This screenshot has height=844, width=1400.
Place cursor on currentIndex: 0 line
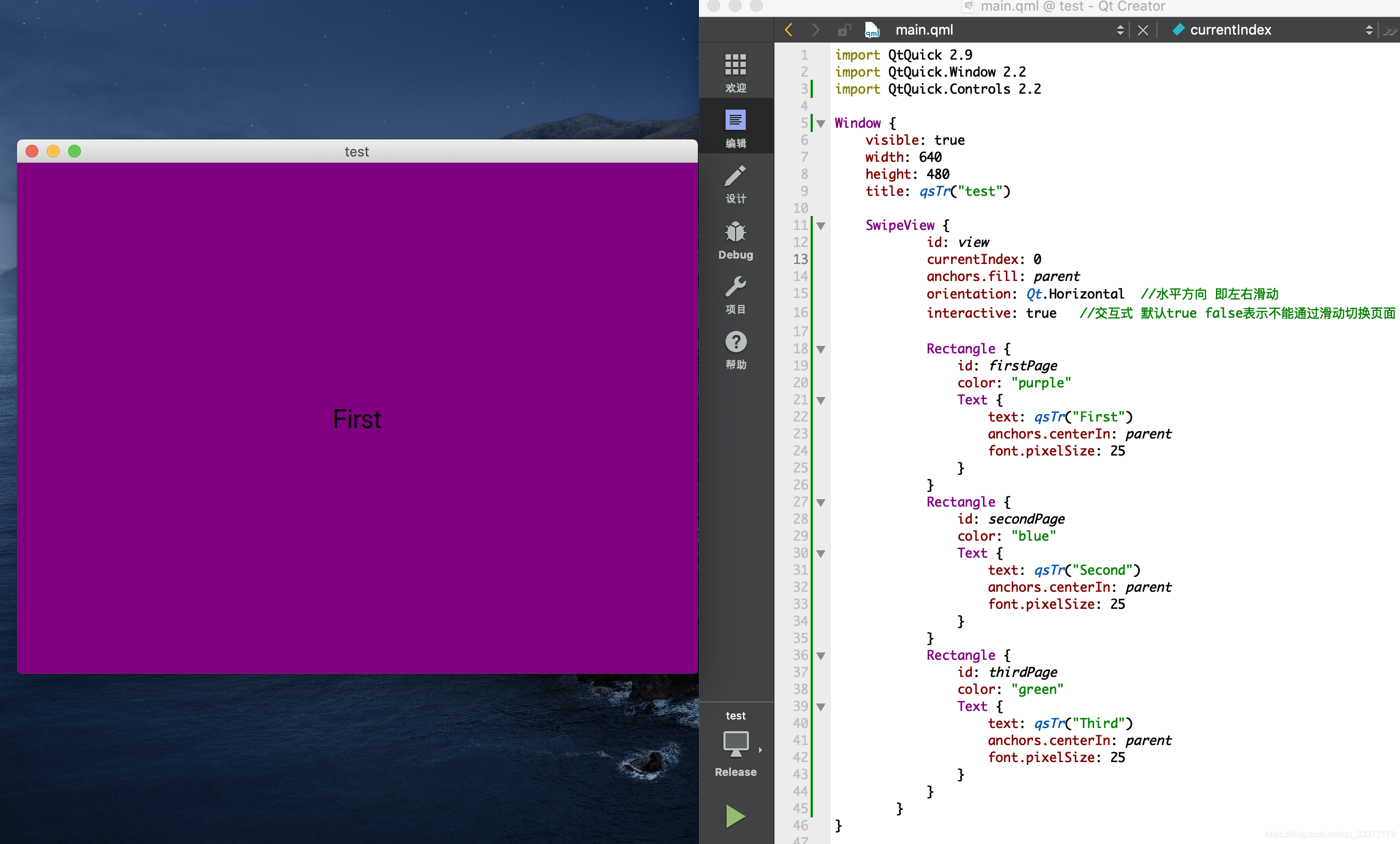point(984,259)
